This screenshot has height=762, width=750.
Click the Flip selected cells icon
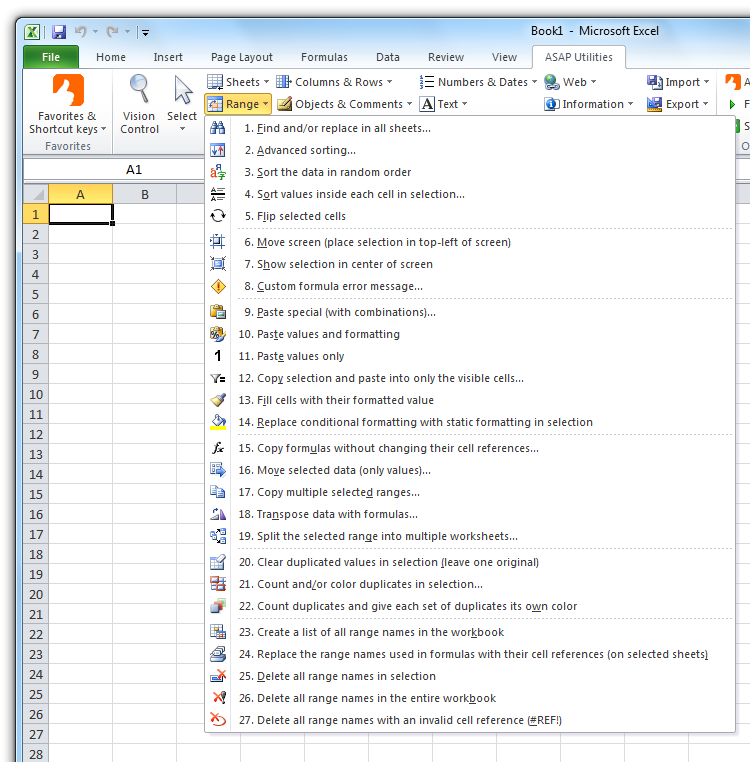click(218, 216)
